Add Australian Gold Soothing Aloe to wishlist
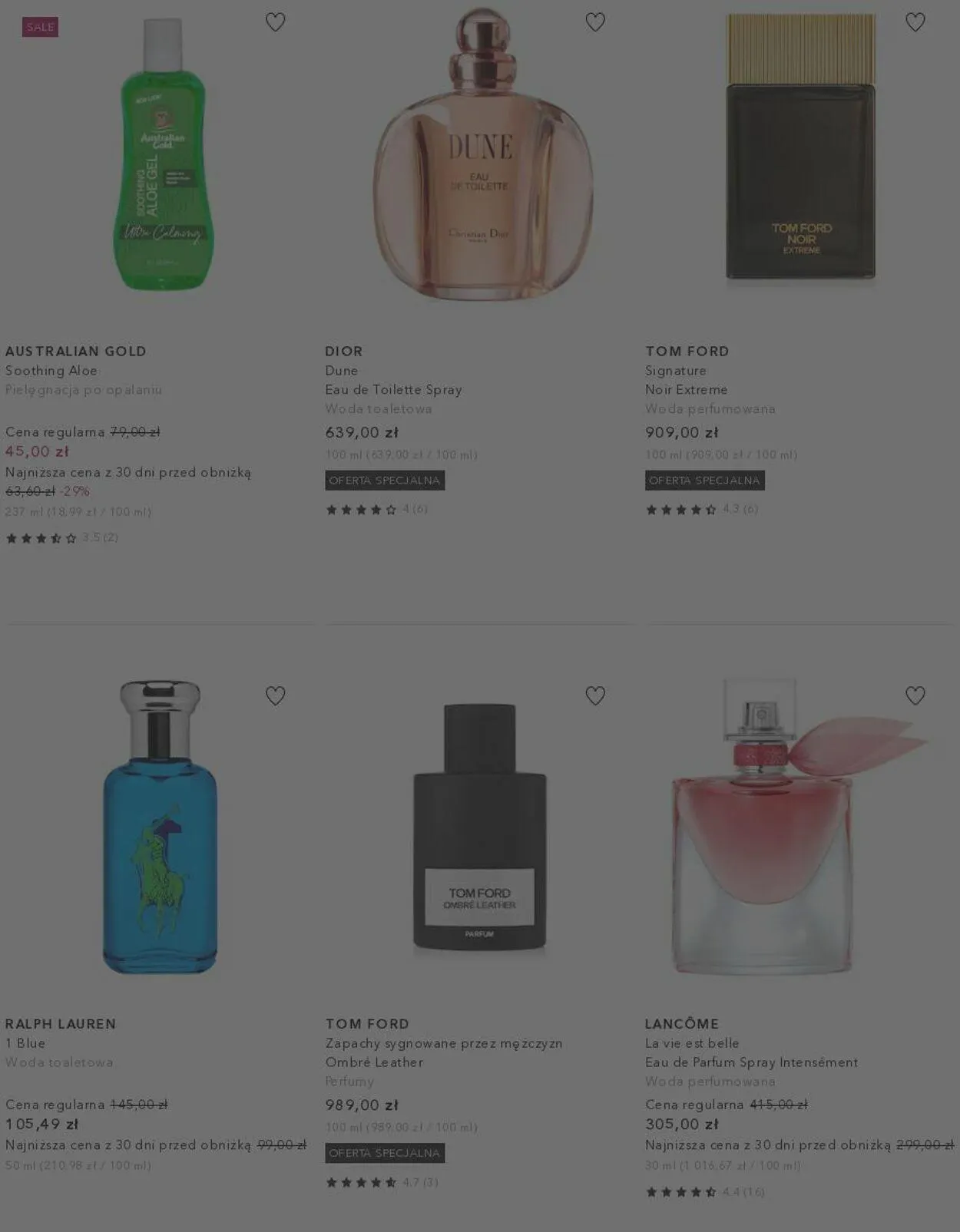 275,22
